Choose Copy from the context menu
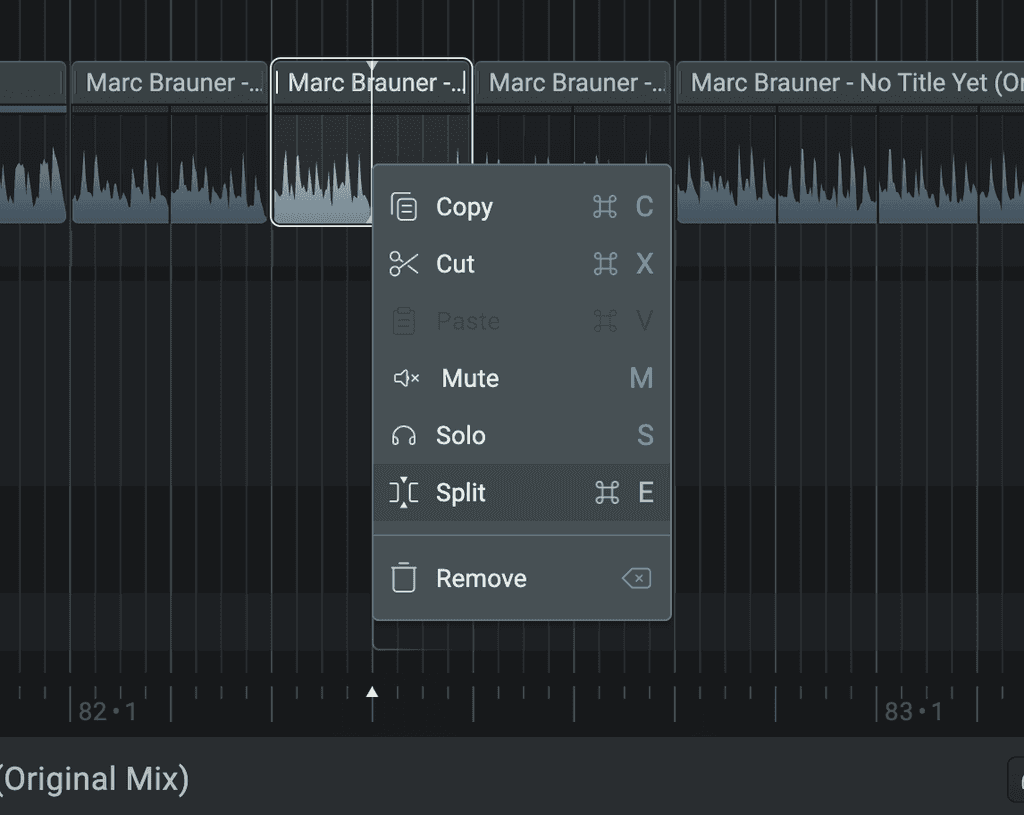The image size is (1024, 815). pos(464,207)
